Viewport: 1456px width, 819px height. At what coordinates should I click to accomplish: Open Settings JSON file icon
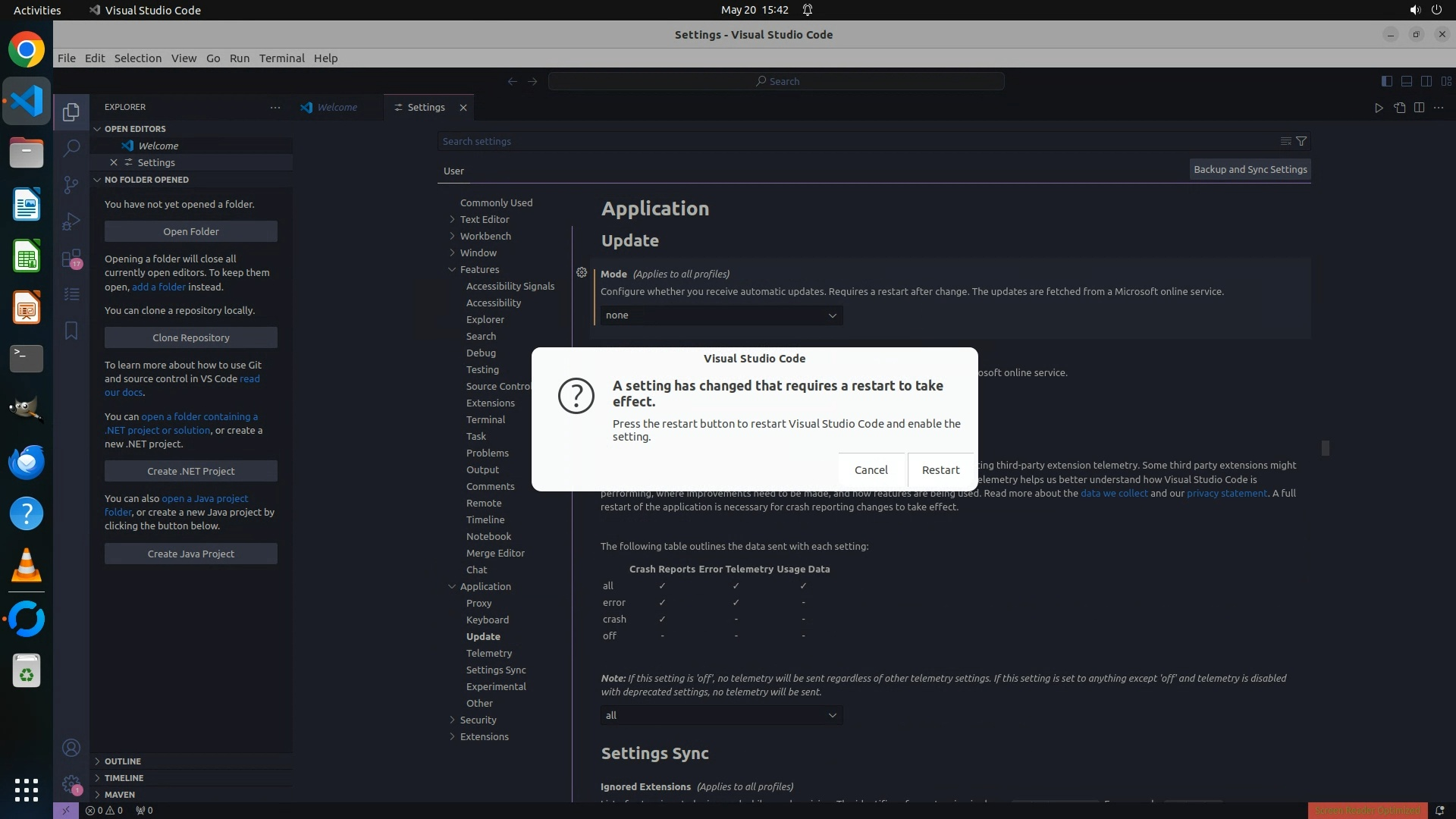[1399, 108]
